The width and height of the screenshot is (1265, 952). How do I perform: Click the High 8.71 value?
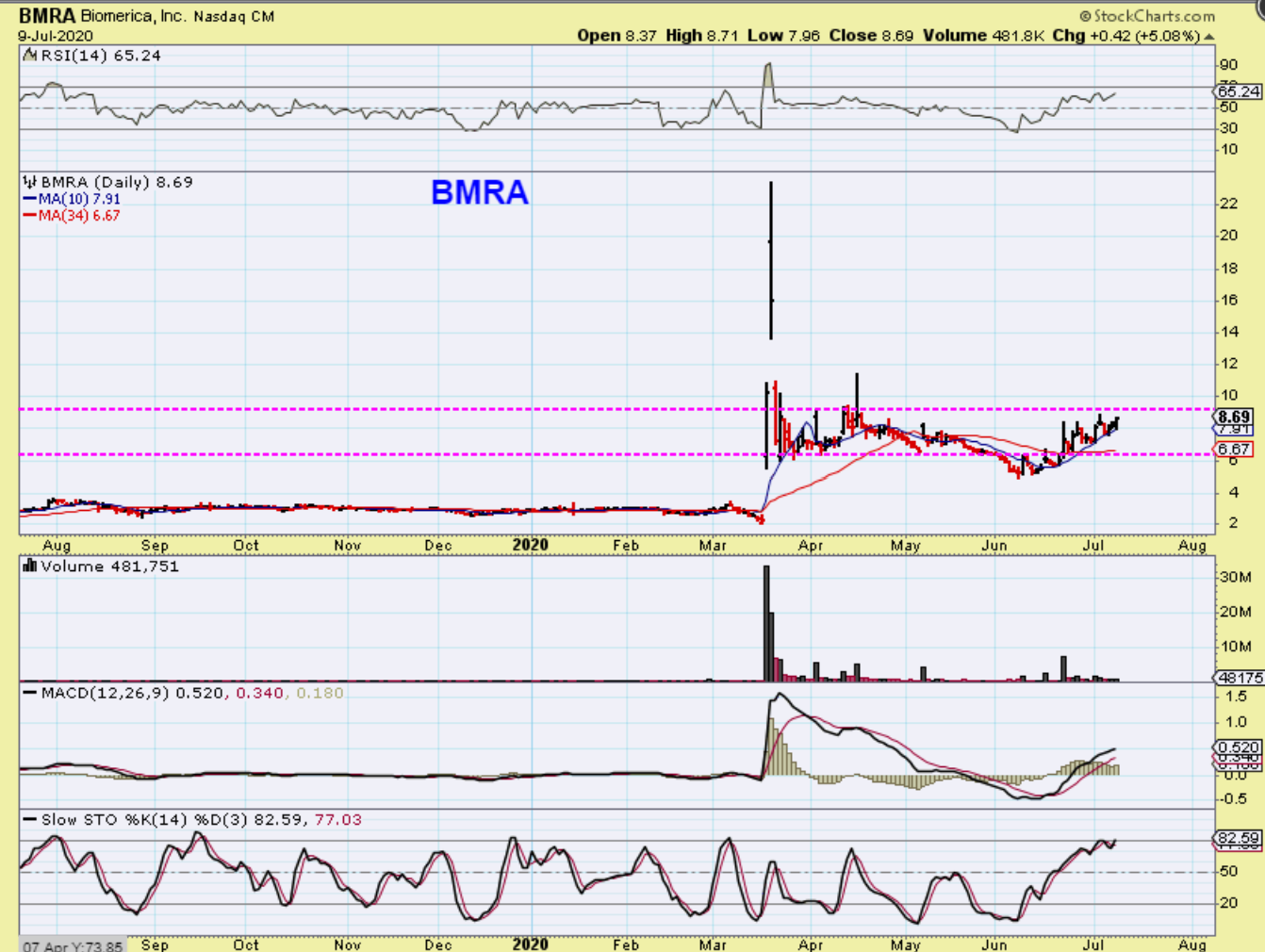pyautogui.click(x=701, y=36)
